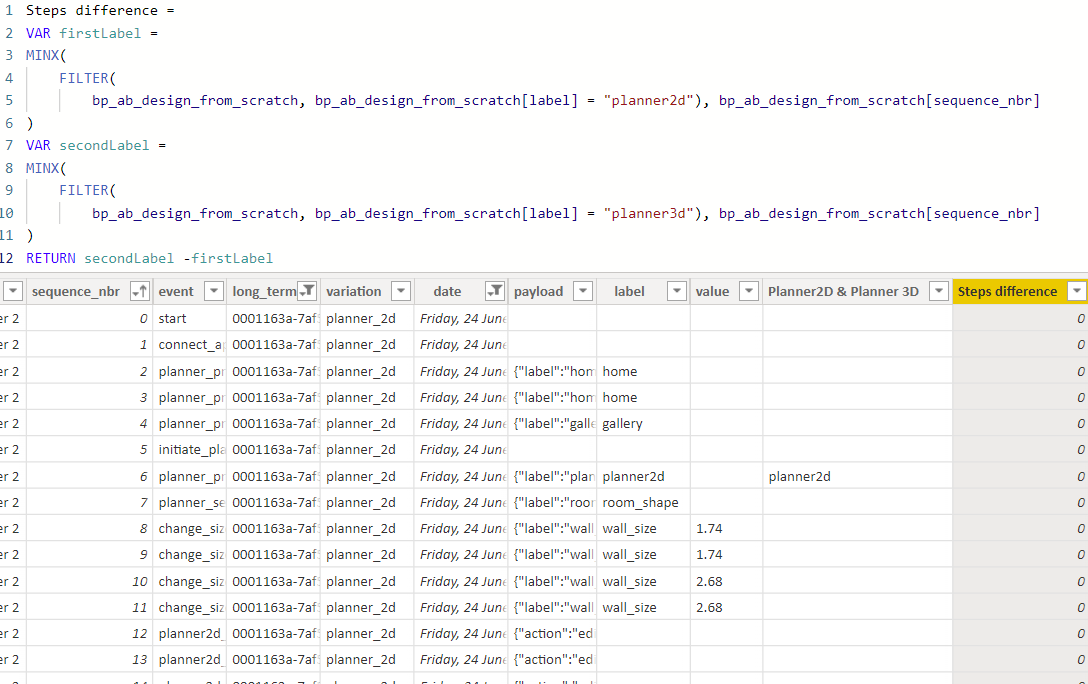Click the MINX function on line 8
This screenshot has width=1088, height=684.
point(42,168)
